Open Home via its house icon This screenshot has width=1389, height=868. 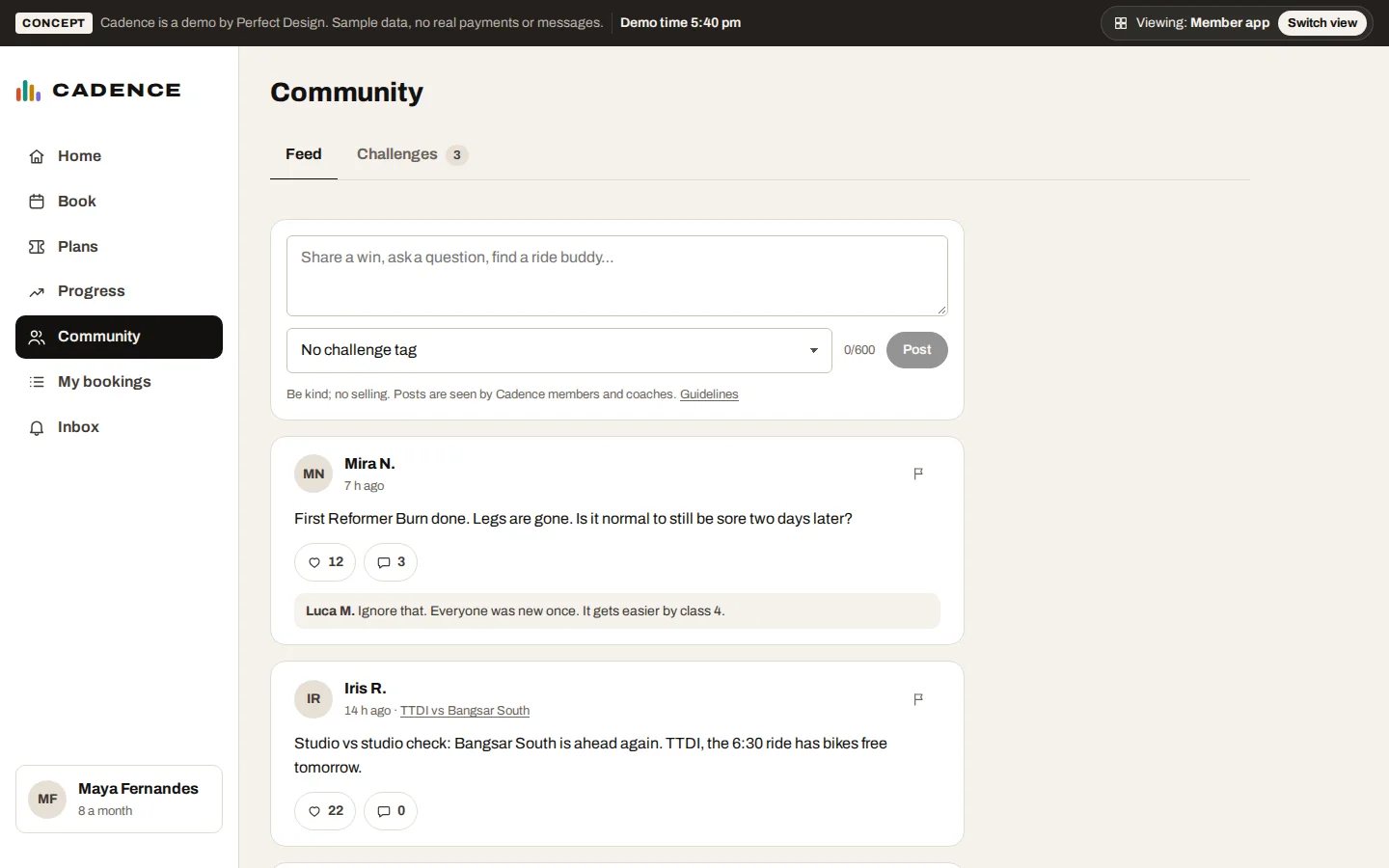coord(37,156)
